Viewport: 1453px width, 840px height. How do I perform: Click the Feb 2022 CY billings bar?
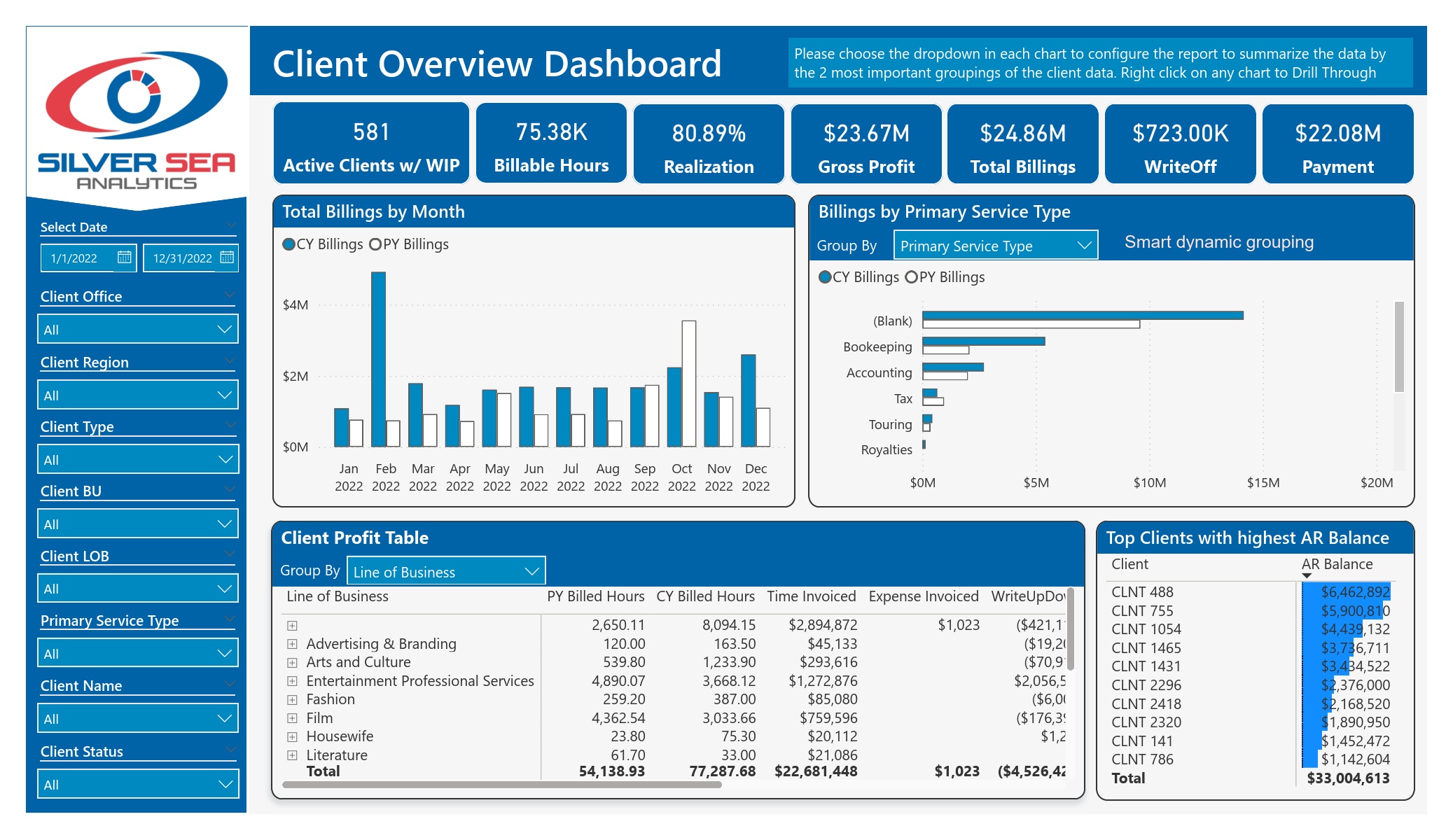click(x=378, y=359)
